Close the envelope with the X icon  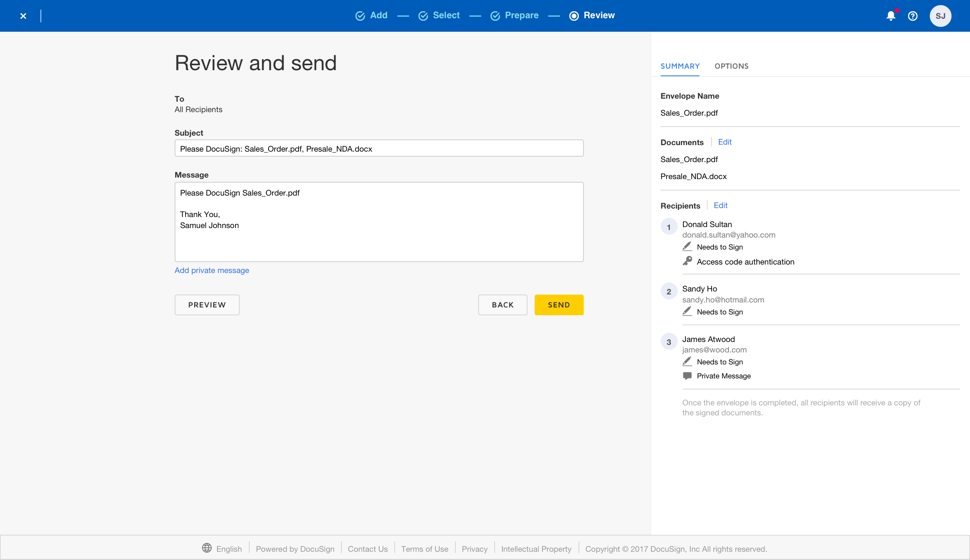[23, 16]
